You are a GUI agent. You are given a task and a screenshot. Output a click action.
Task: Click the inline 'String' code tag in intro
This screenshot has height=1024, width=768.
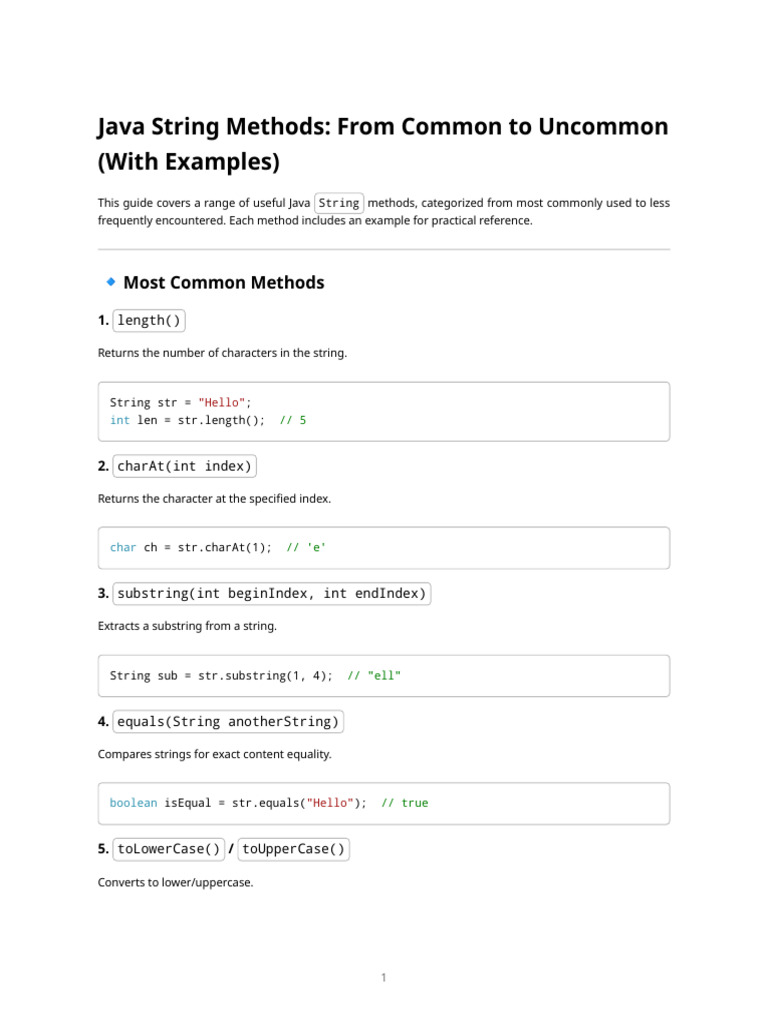pyautogui.click(x=339, y=203)
